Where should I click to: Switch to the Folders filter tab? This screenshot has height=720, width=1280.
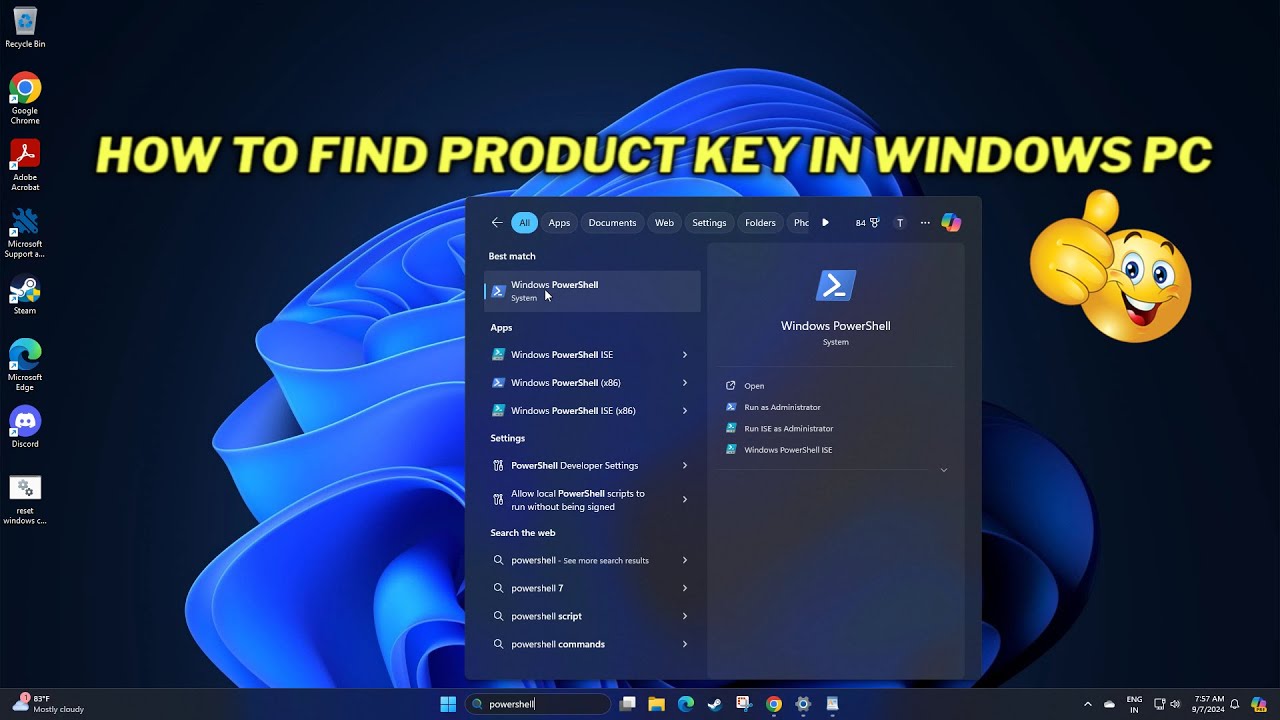tap(760, 223)
